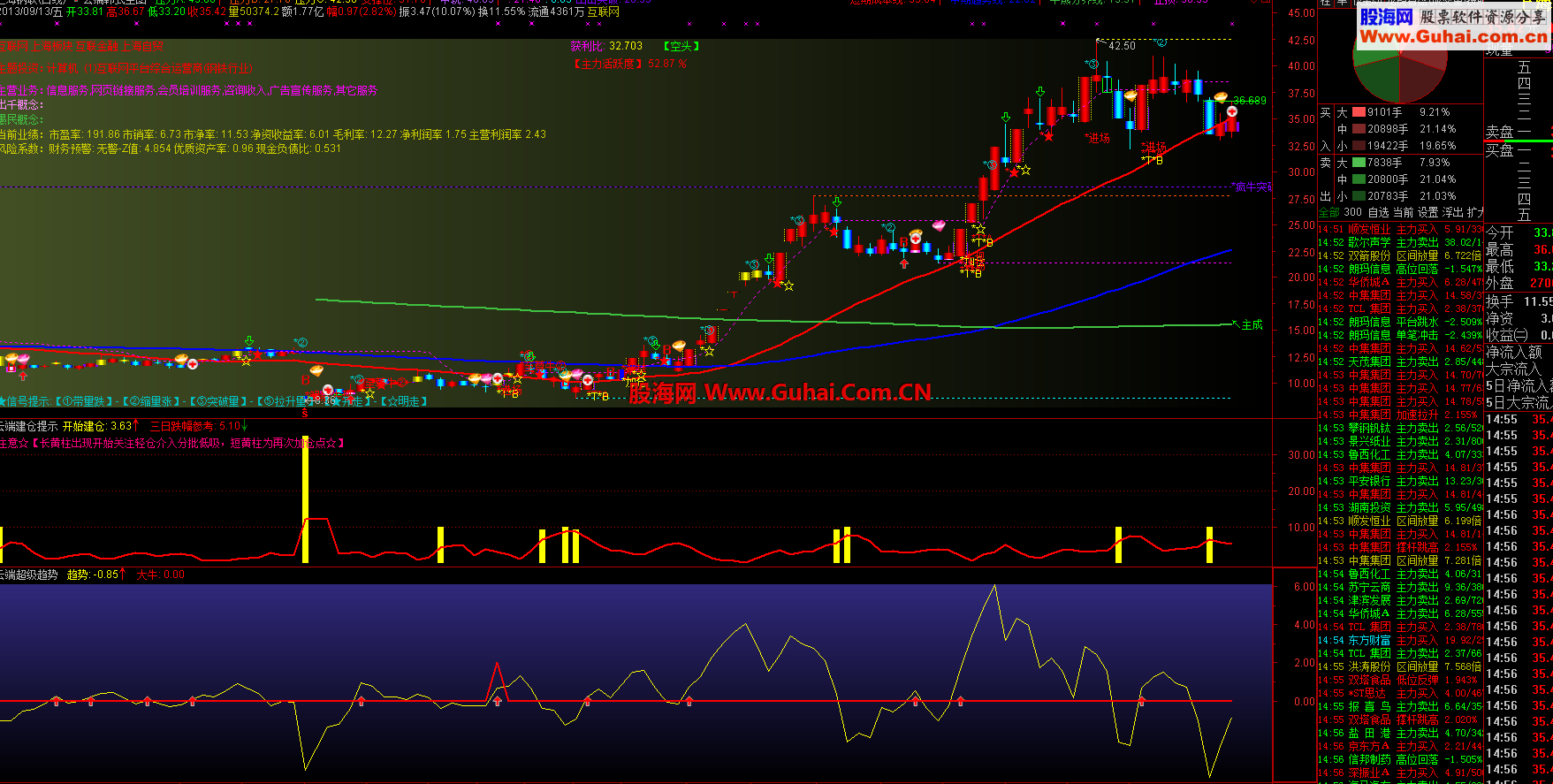The image size is (1553, 784).
Task: Click the green large sell swatch 7838手
Action: click(1359, 163)
